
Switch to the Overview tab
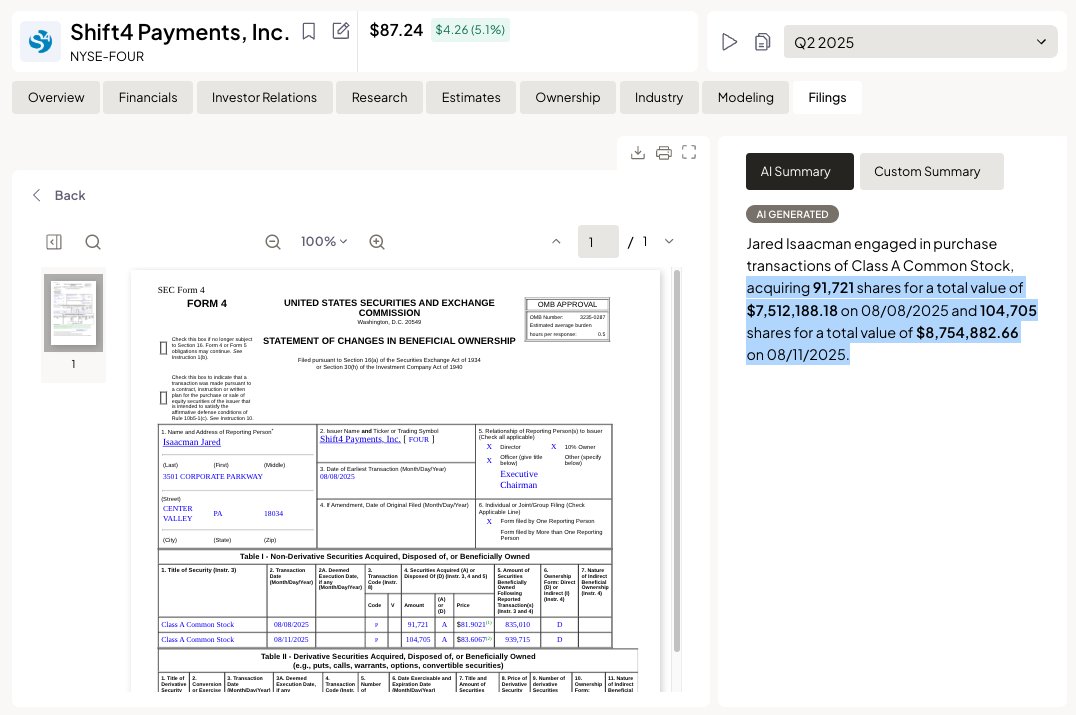(x=56, y=97)
